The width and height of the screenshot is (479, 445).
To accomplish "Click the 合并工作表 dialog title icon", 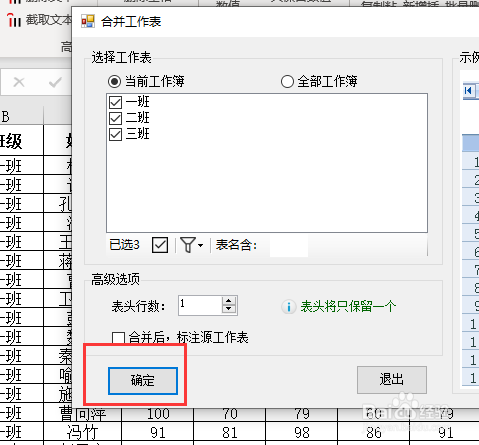I will (x=88, y=21).
